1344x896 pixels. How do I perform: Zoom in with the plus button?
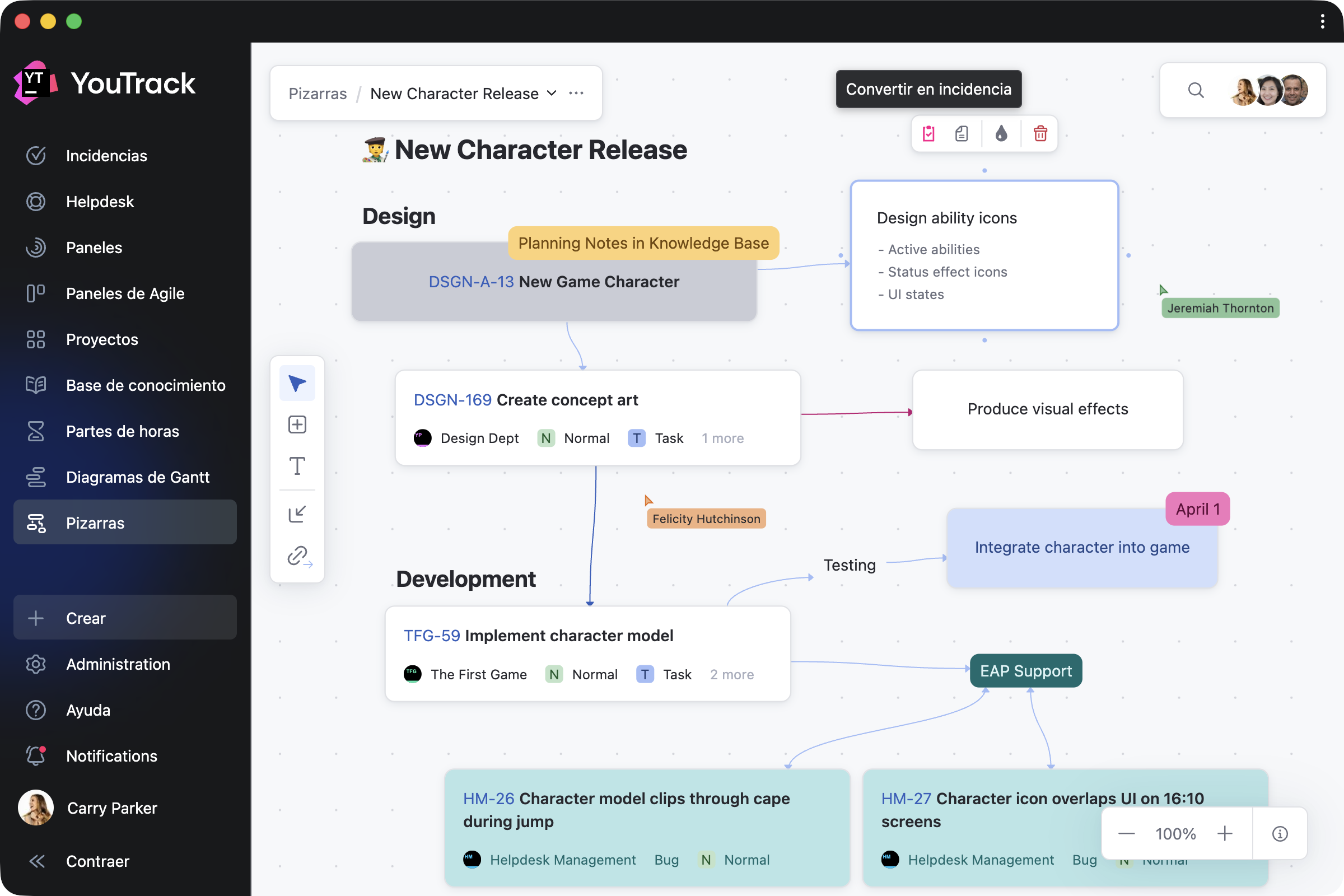tap(1225, 834)
